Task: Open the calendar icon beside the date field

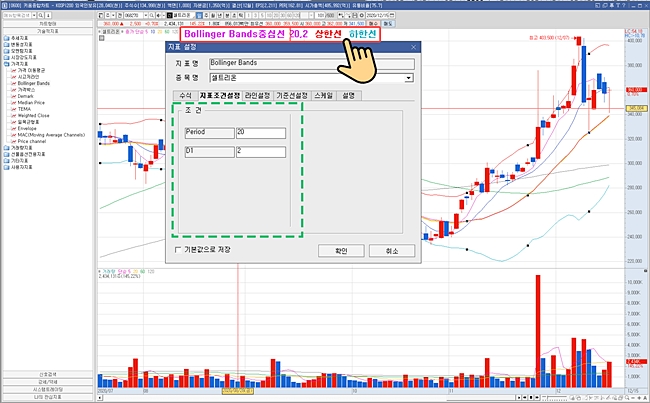Action: point(392,15)
